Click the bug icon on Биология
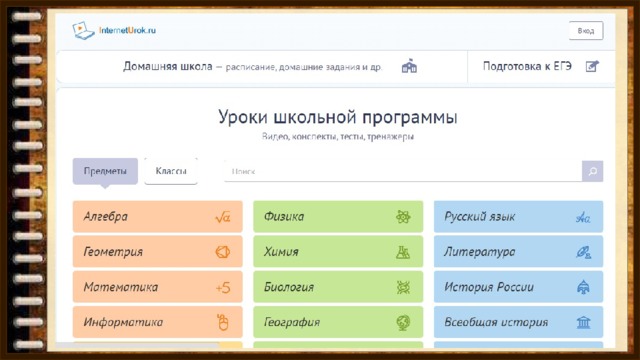Viewport: 640px width, 360px height. click(403, 287)
